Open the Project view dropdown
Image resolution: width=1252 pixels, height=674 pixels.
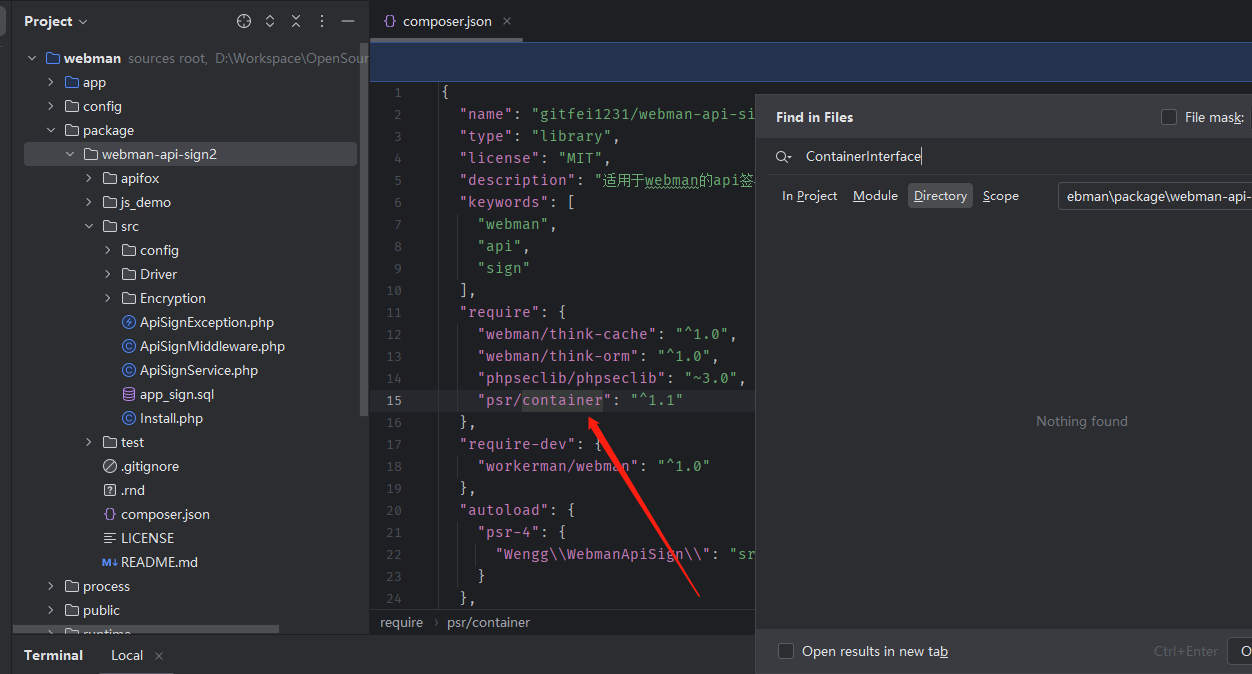pos(56,21)
